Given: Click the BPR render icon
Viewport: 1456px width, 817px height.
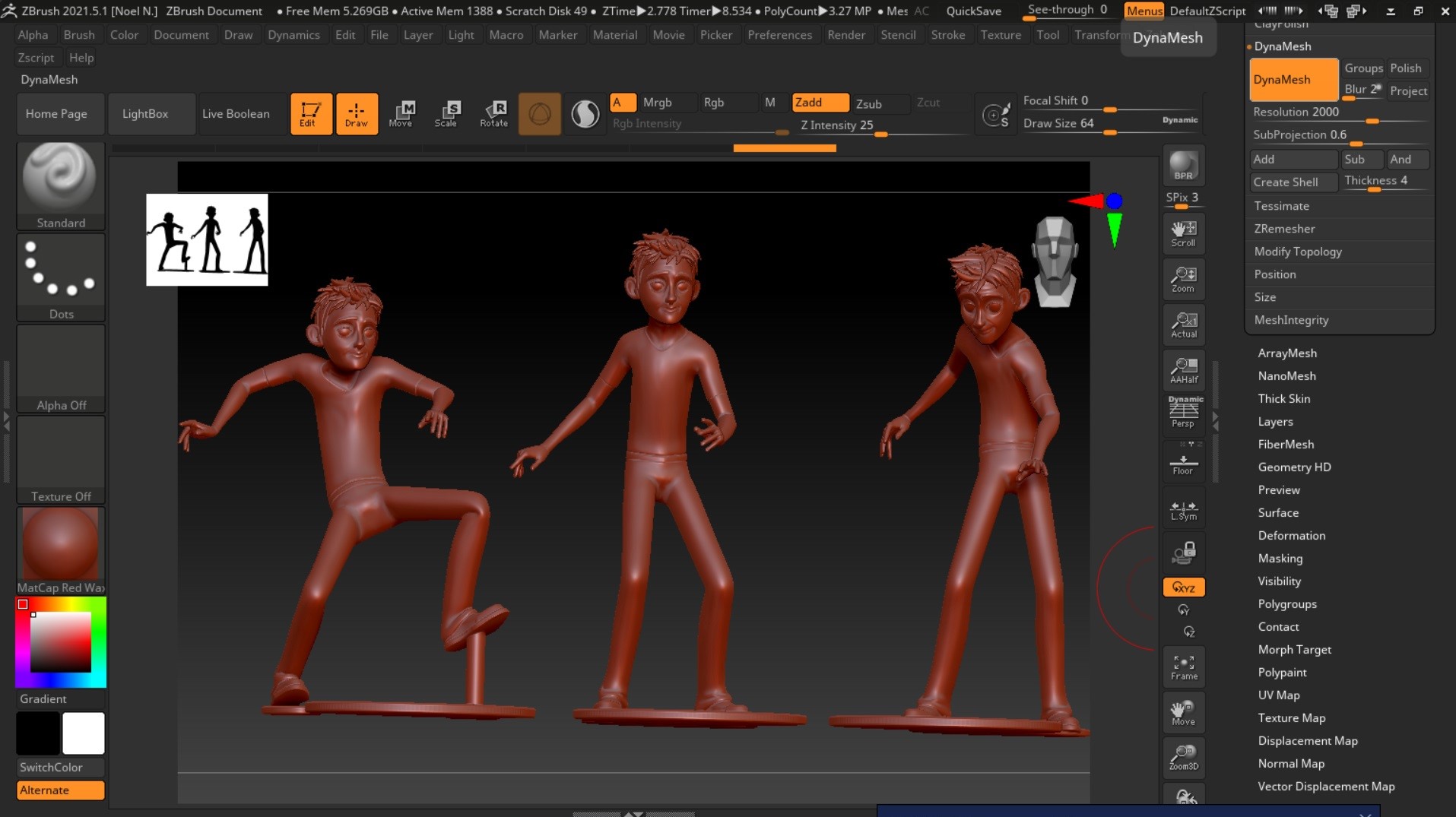Looking at the screenshot, I should 1183,166.
